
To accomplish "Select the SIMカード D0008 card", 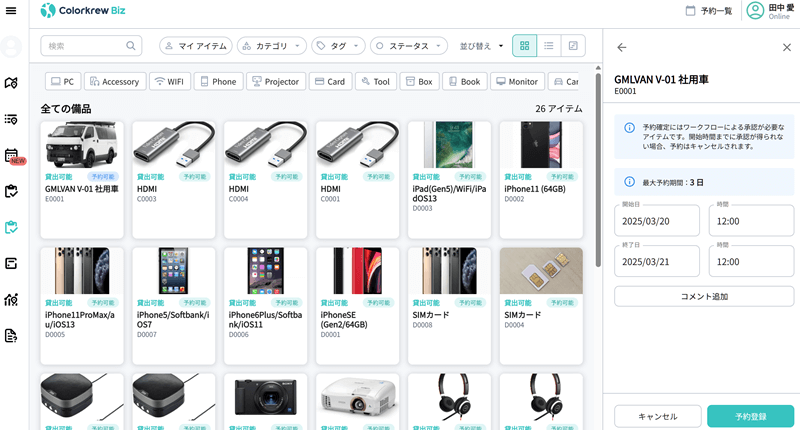I will [x=449, y=306].
